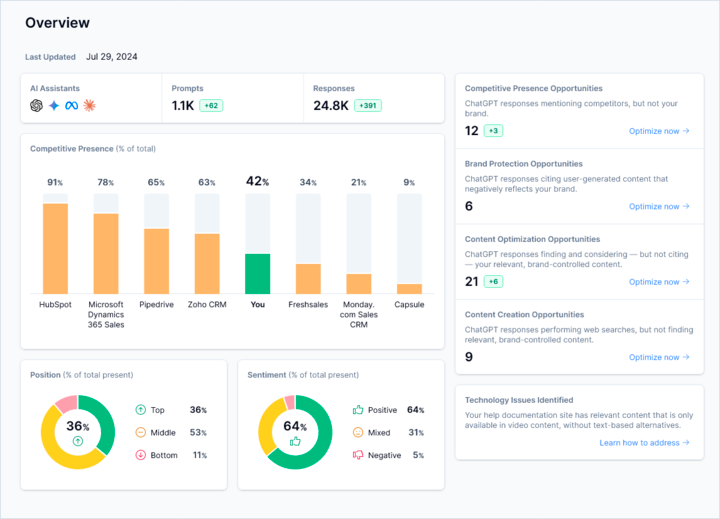Click the Top position up-arrow icon
Image resolution: width=720 pixels, height=519 pixels.
[x=141, y=410]
